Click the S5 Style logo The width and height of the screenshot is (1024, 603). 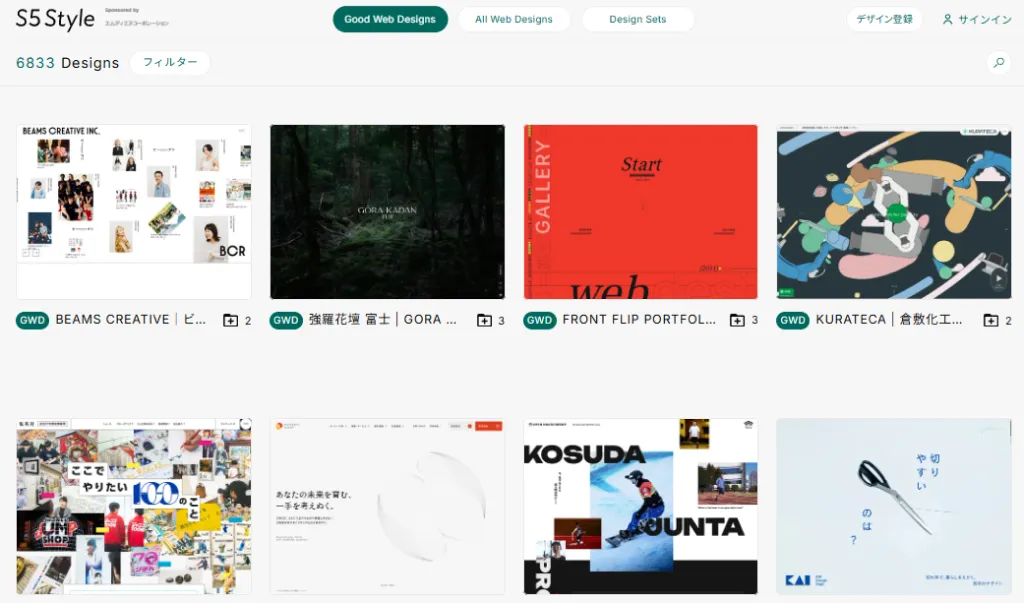[55, 19]
